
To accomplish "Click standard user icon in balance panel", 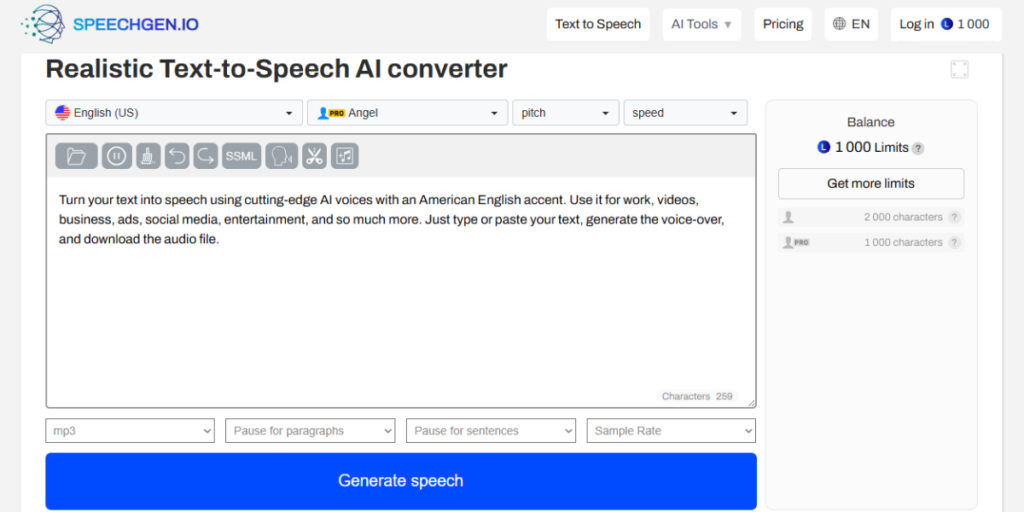I will pyautogui.click(x=788, y=217).
